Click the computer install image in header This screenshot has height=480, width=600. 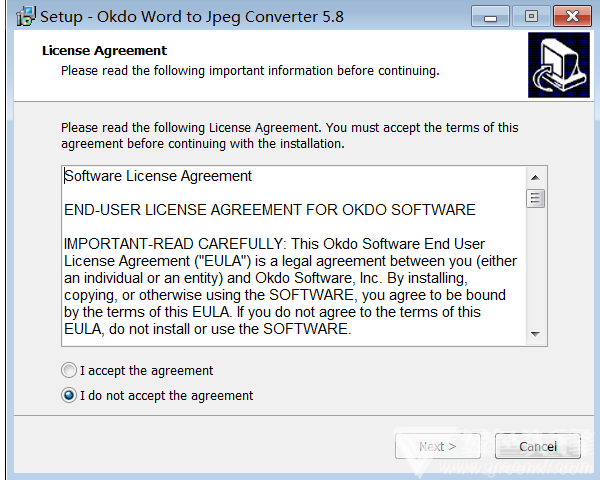click(559, 65)
